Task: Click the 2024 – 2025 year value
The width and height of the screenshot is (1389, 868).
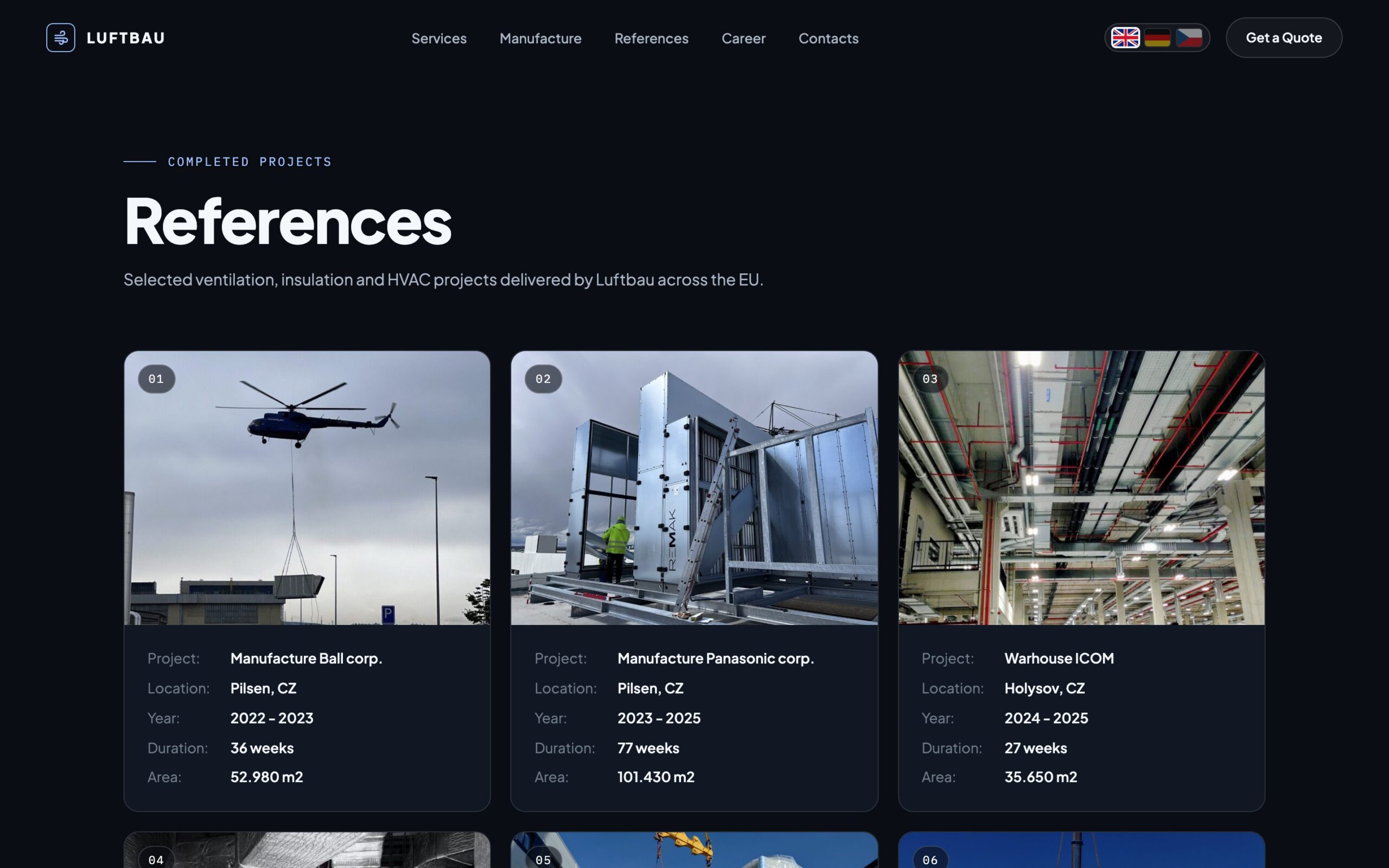Action: click(x=1046, y=718)
